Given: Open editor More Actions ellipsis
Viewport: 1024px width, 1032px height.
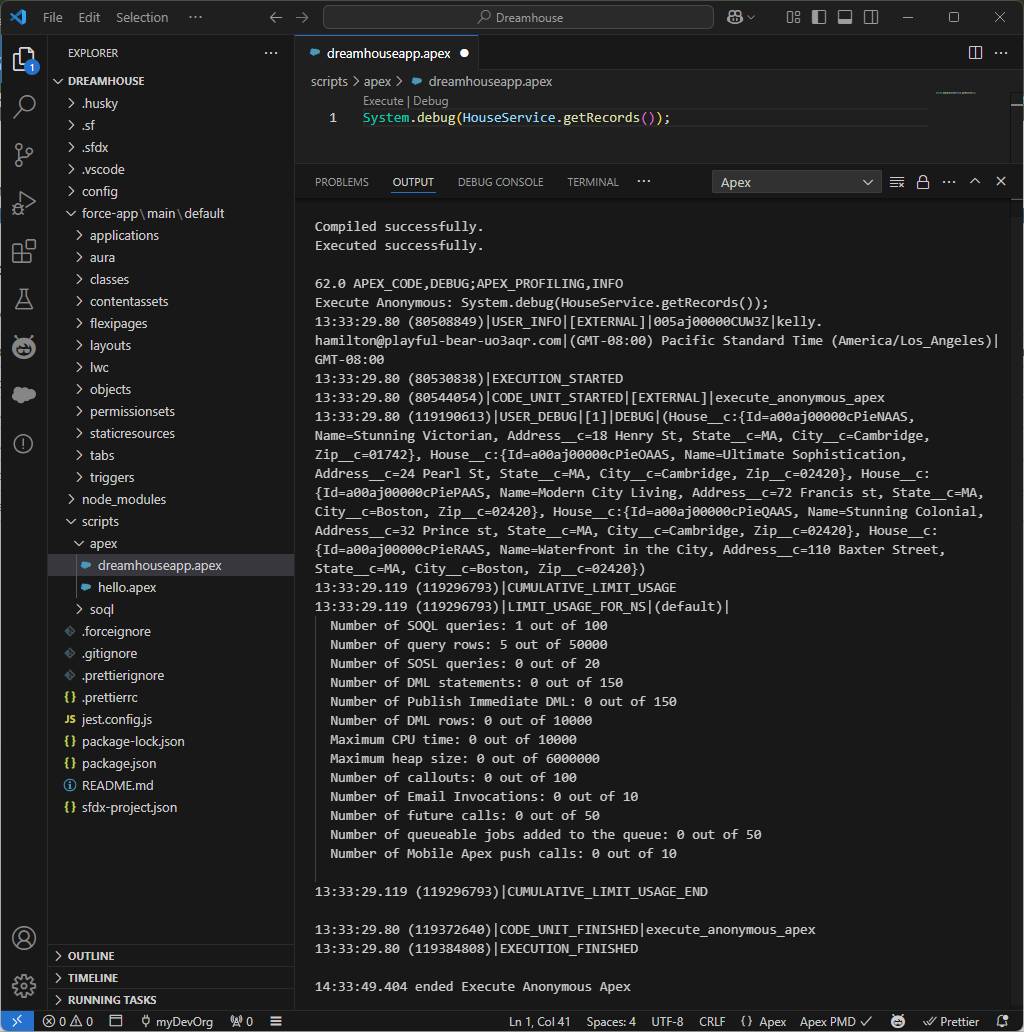Looking at the screenshot, I should click(1001, 53).
